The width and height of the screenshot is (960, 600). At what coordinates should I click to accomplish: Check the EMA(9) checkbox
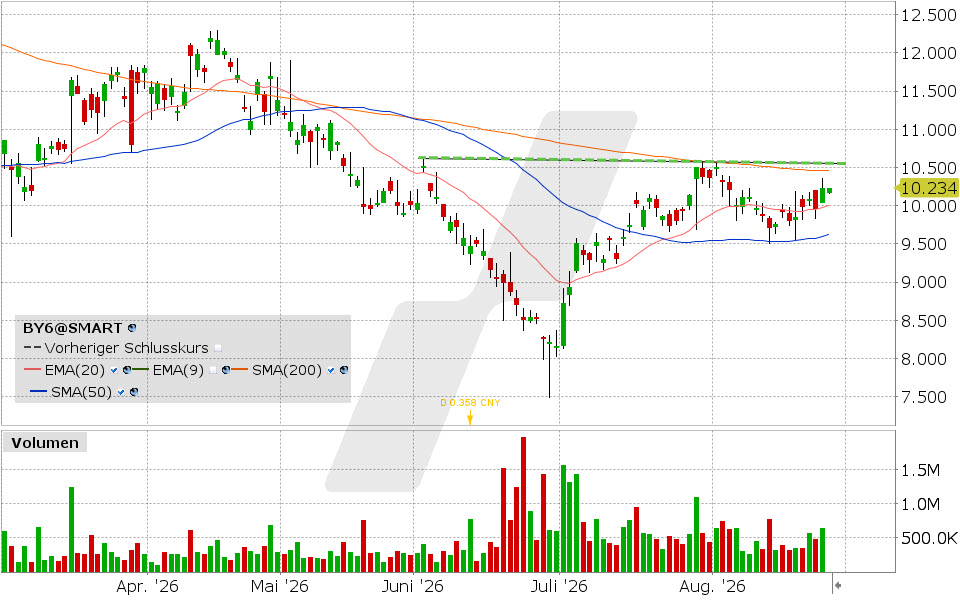pos(213,370)
